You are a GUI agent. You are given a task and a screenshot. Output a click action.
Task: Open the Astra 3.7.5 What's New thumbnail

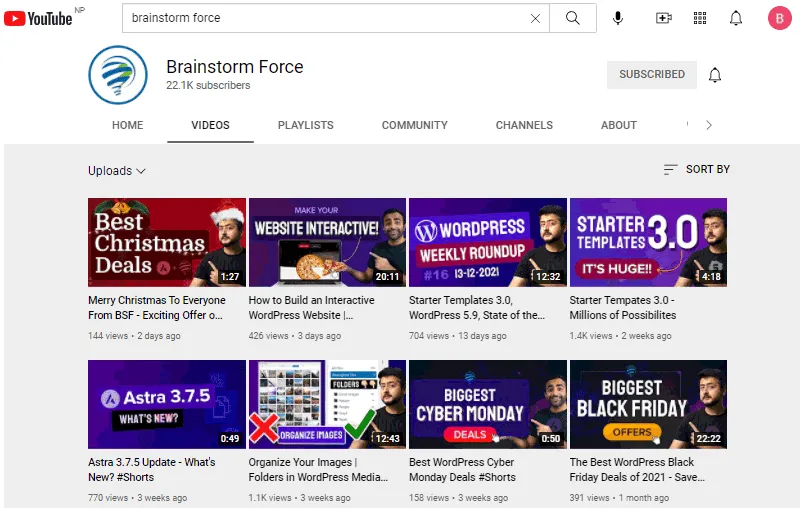(167, 404)
